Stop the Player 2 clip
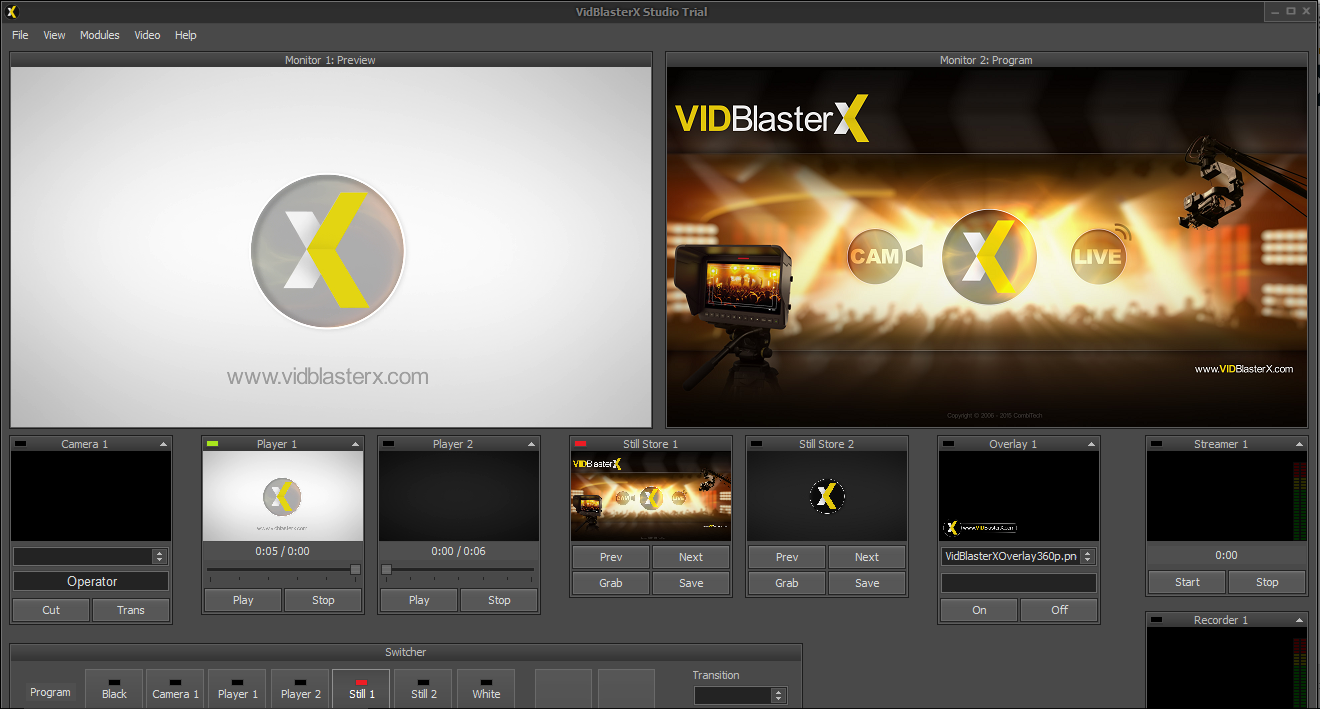The width and height of the screenshot is (1320, 709). coord(499,600)
